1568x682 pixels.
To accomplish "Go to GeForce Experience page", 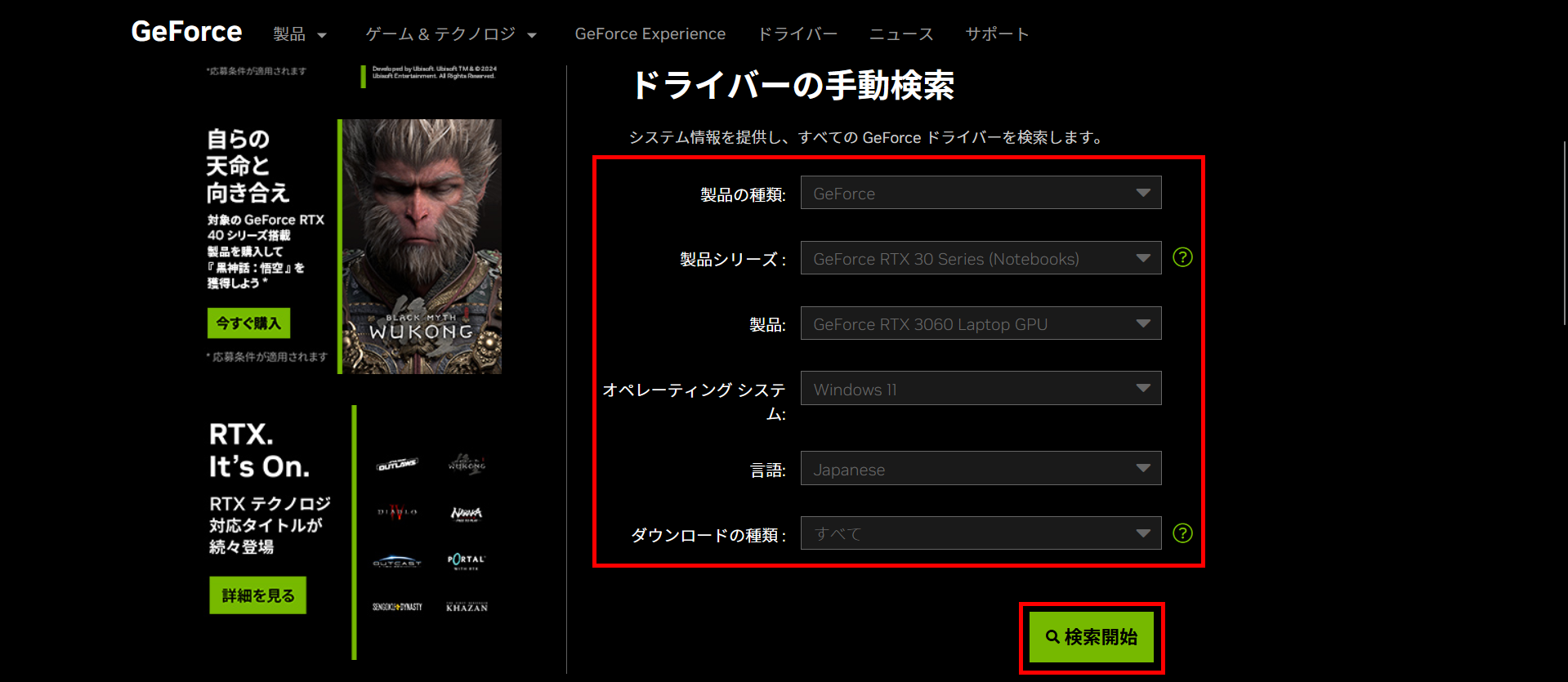I will coord(650,34).
